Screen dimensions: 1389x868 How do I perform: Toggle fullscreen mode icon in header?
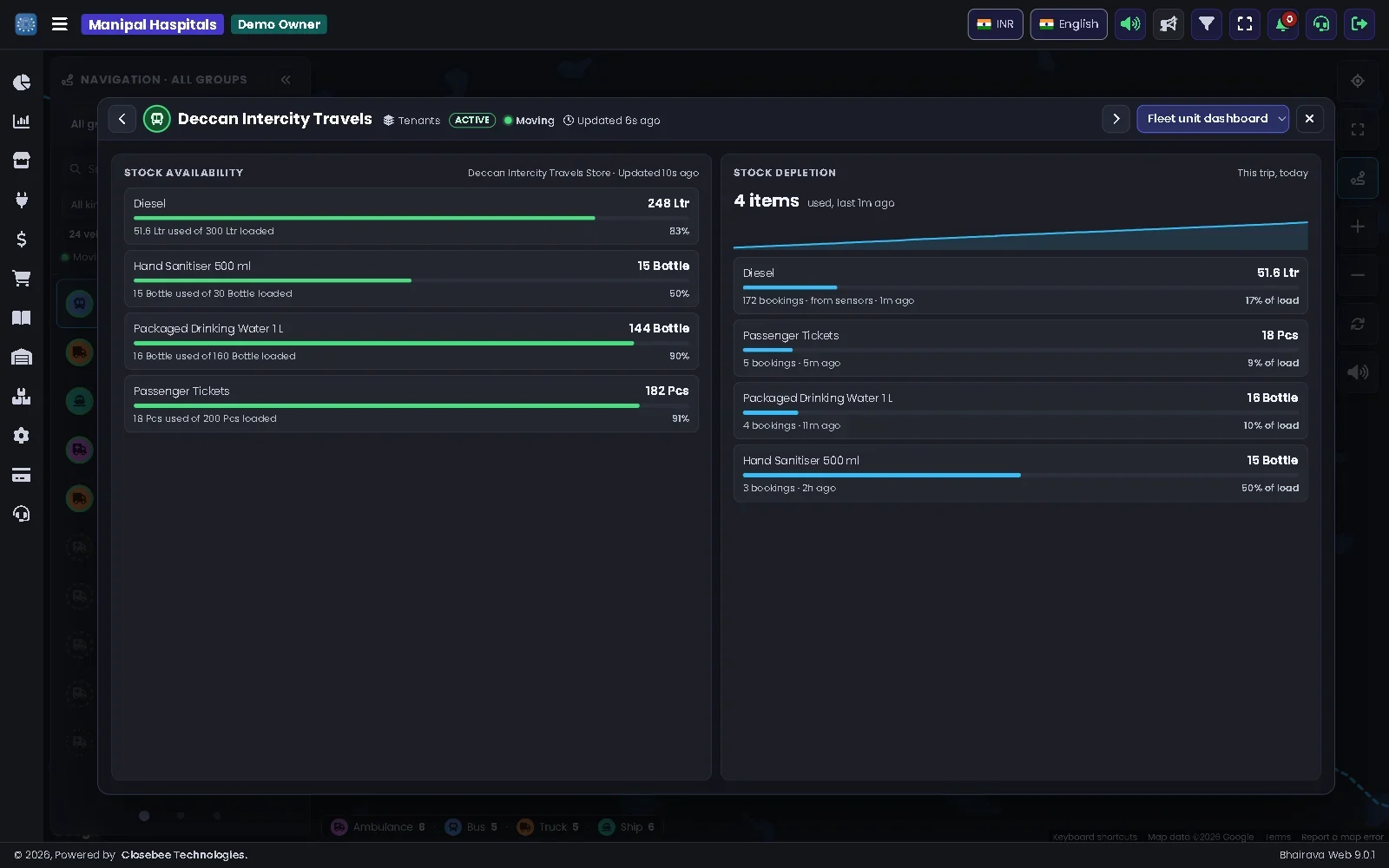(1245, 24)
